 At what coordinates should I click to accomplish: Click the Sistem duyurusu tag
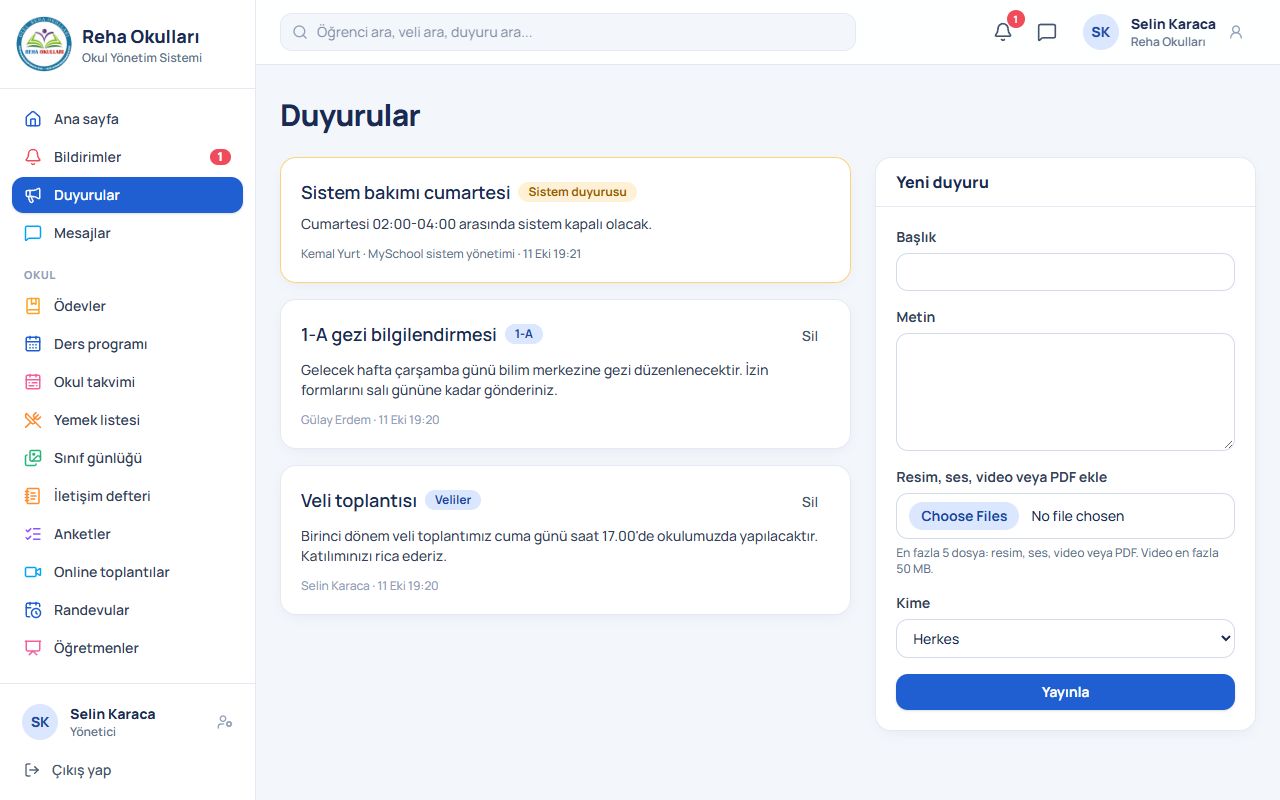(x=577, y=192)
